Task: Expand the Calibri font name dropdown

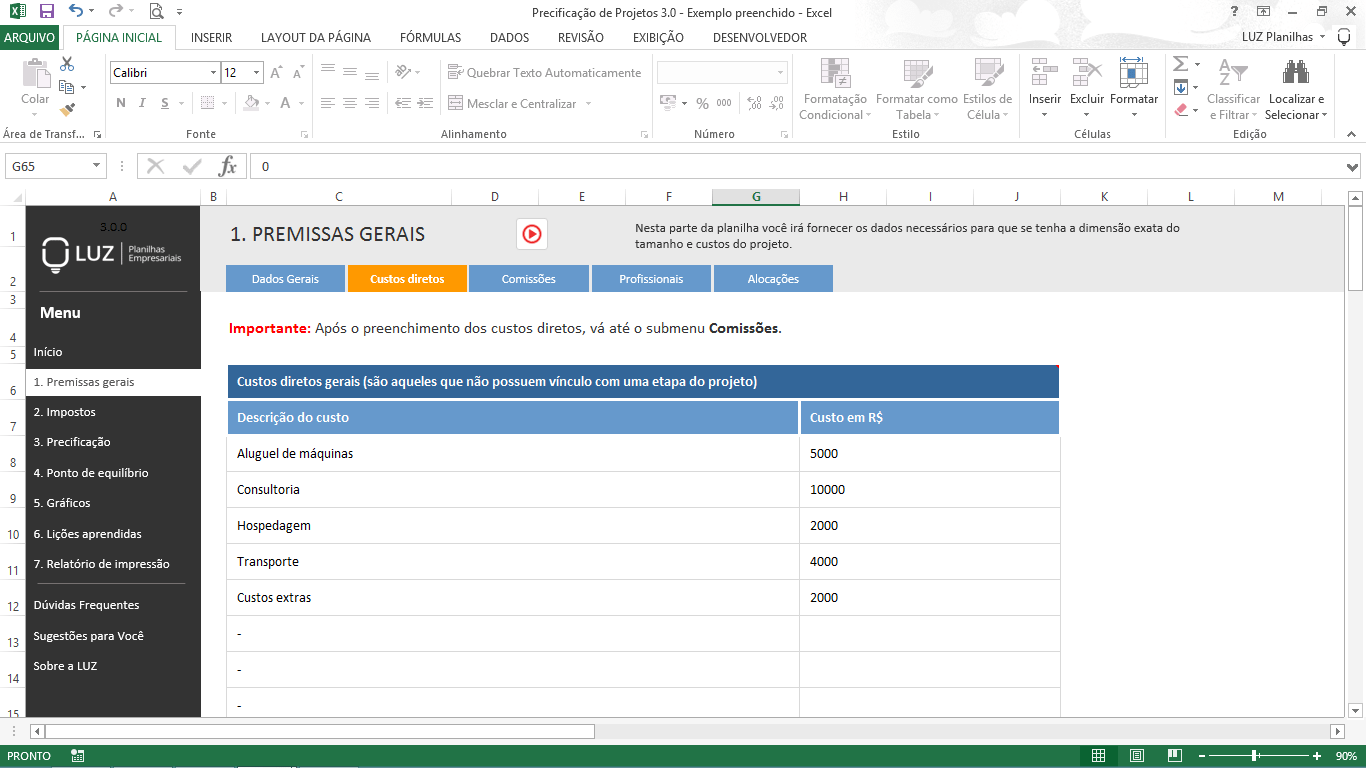Action: tap(213, 73)
